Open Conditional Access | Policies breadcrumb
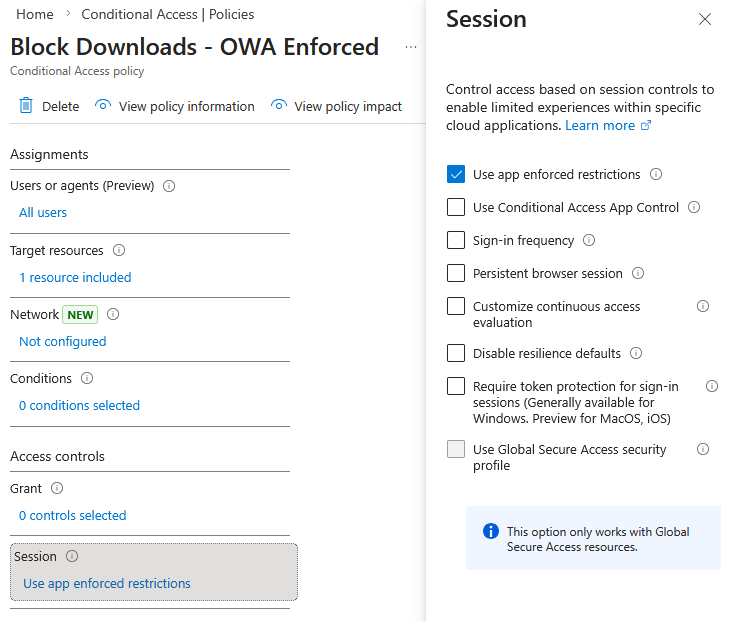The height and width of the screenshot is (621, 733). coord(167,14)
